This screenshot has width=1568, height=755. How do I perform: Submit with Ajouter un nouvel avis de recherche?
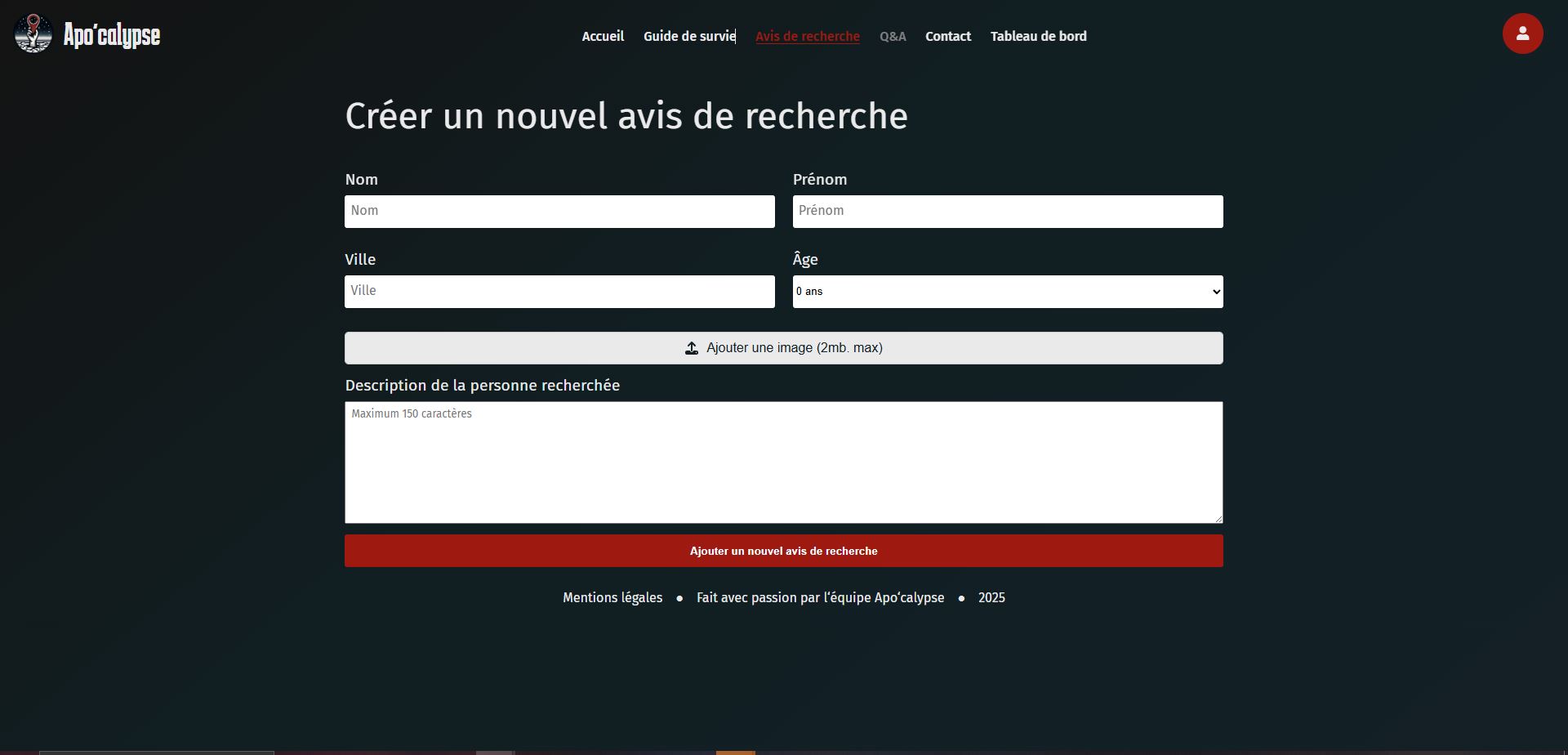(x=783, y=551)
